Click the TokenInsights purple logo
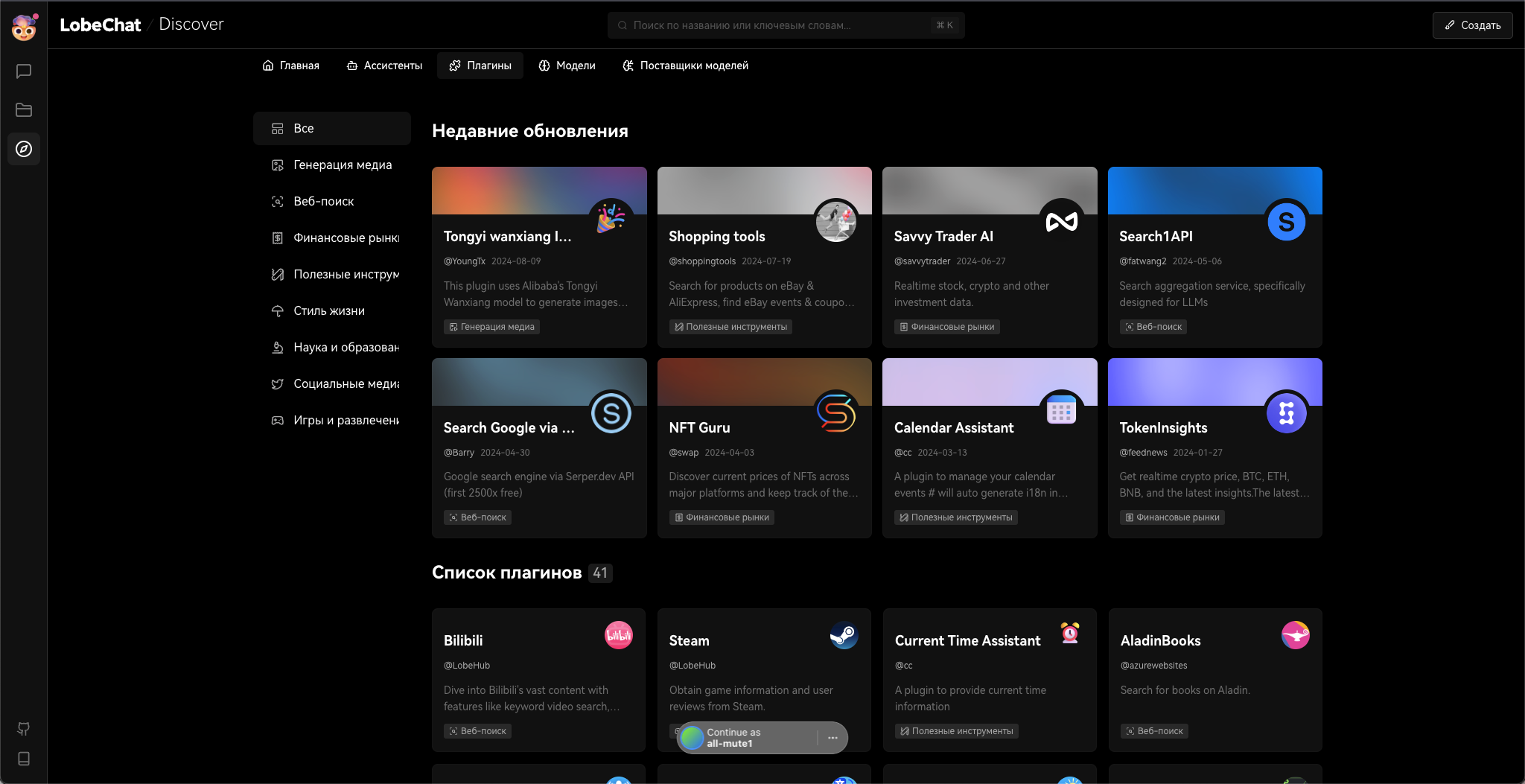The image size is (1525, 784). tap(1287, 412)
